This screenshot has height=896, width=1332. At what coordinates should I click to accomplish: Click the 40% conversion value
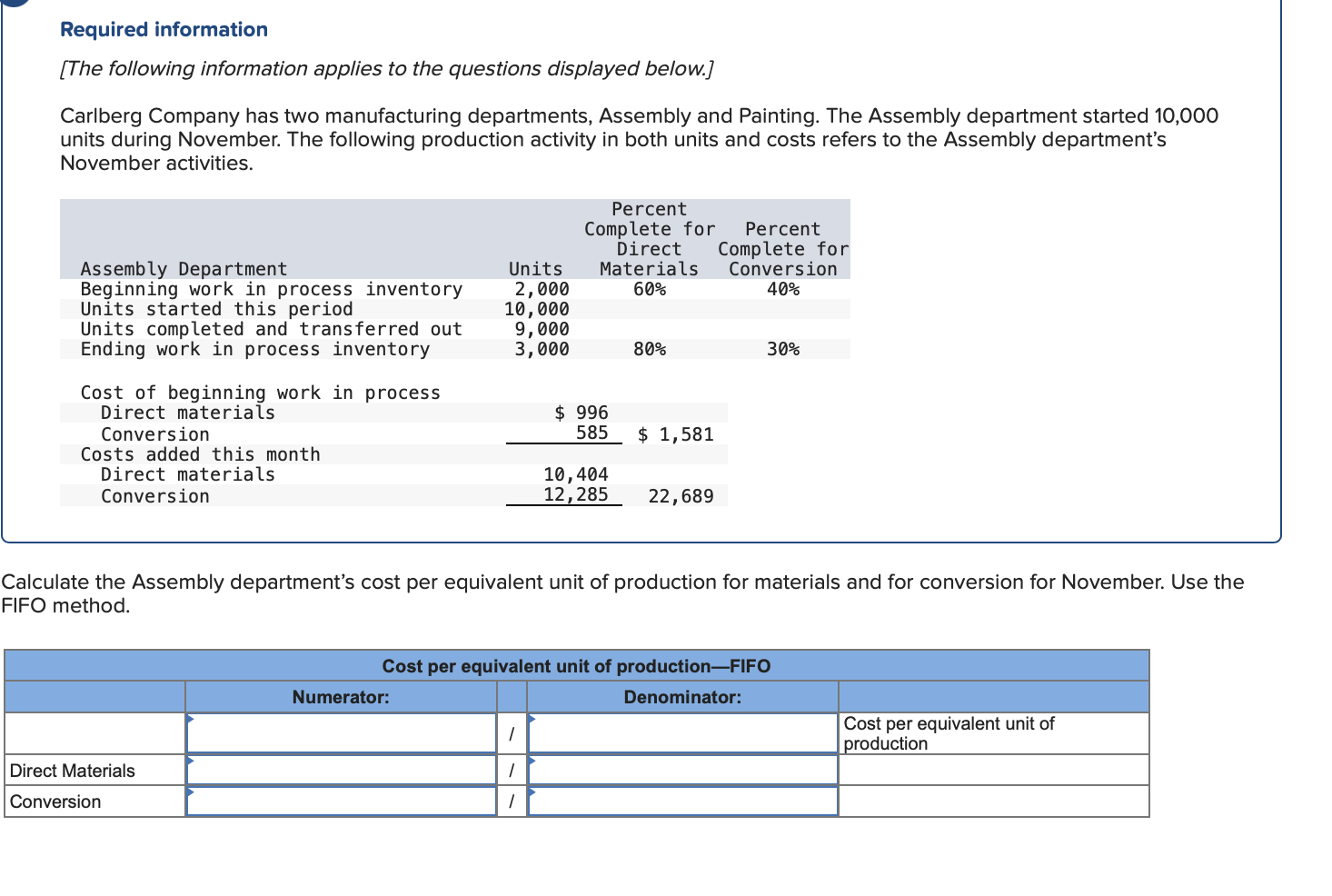pyautogui.click(x=783, y=289)
